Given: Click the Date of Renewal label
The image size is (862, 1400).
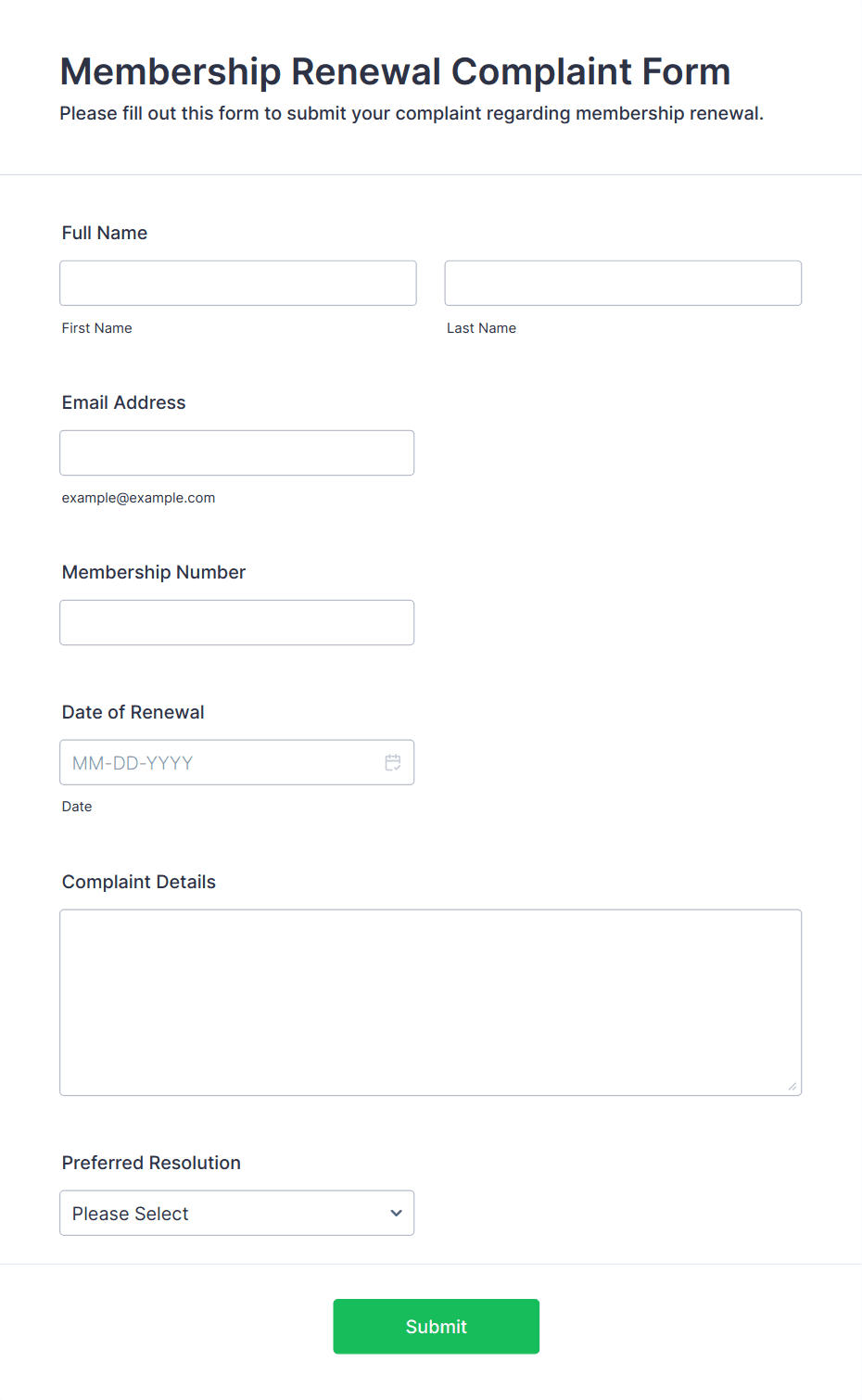Looking at the screenshot, I should tap(133, 712).
